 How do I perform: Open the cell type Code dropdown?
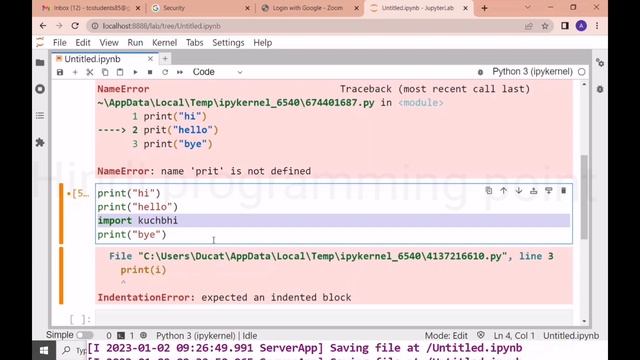point(218,72)
